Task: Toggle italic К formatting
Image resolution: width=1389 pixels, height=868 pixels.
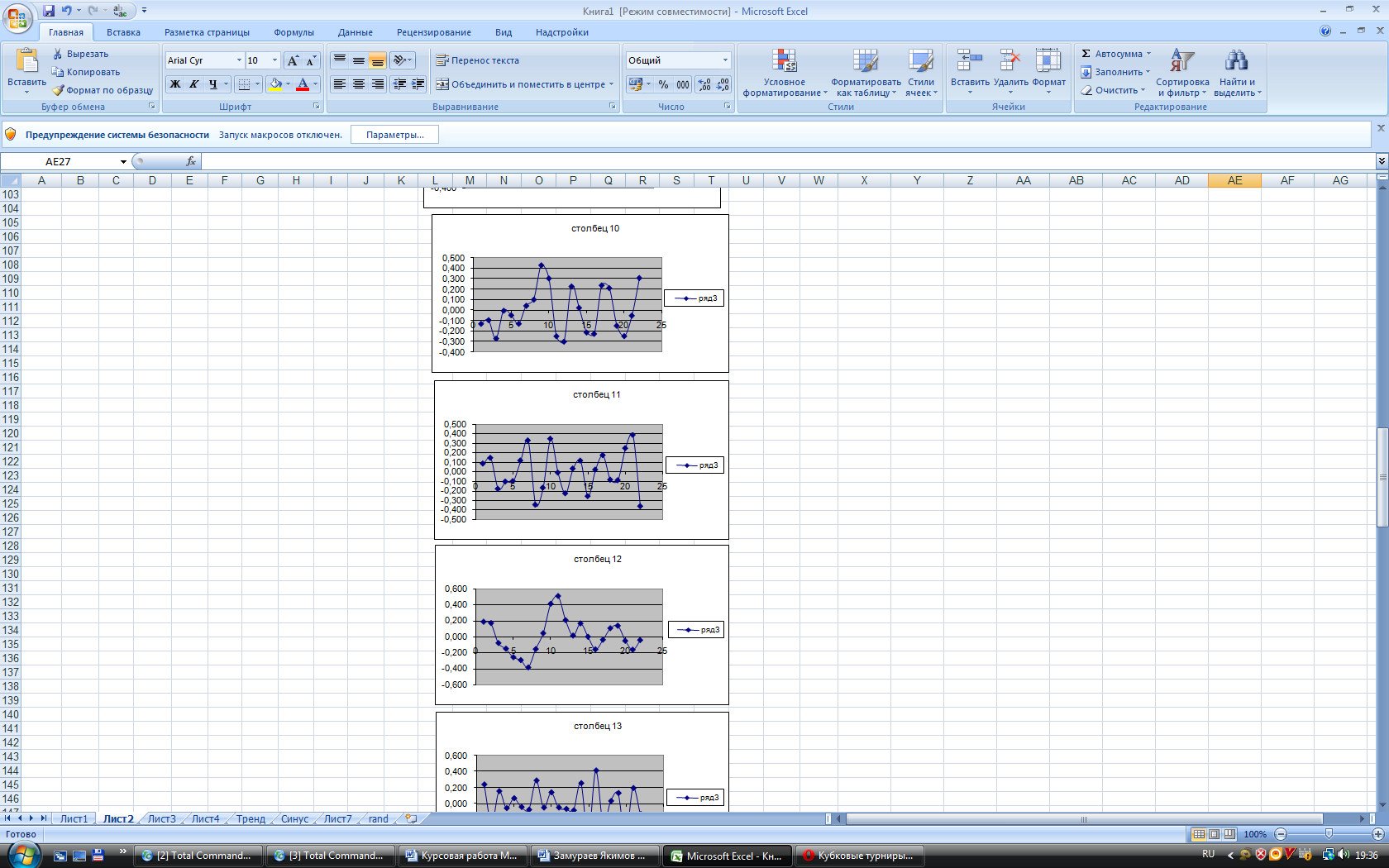Action: [194, 84]
